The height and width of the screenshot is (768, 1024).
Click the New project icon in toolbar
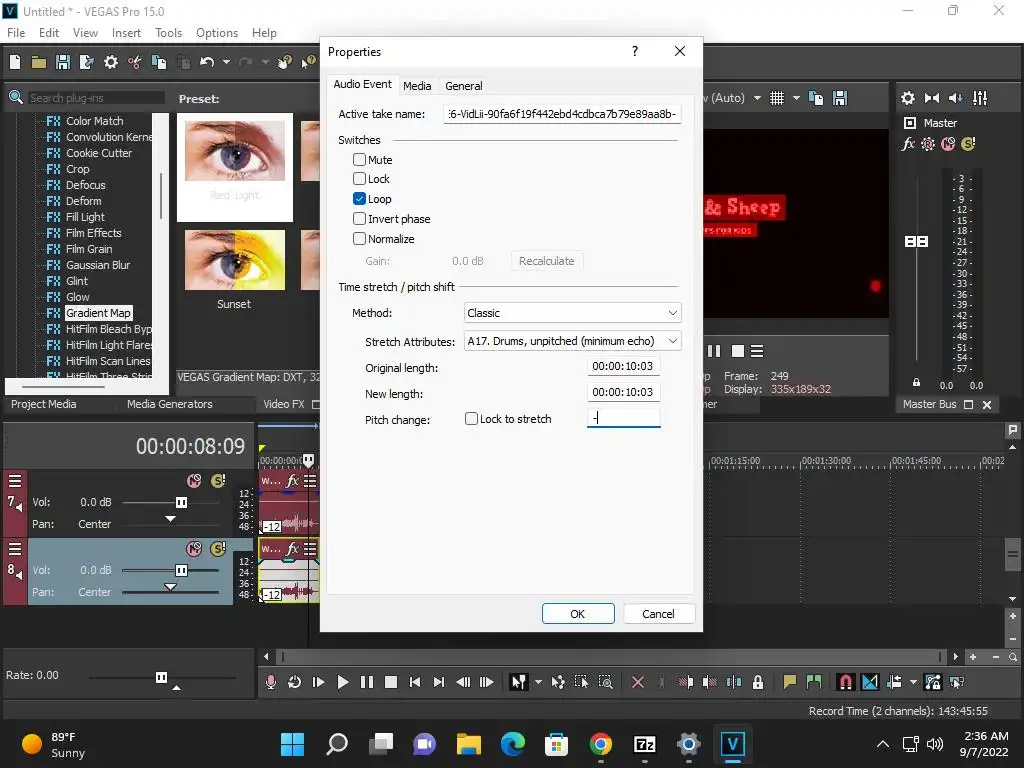pyautogui.click(x=15, y=62)
